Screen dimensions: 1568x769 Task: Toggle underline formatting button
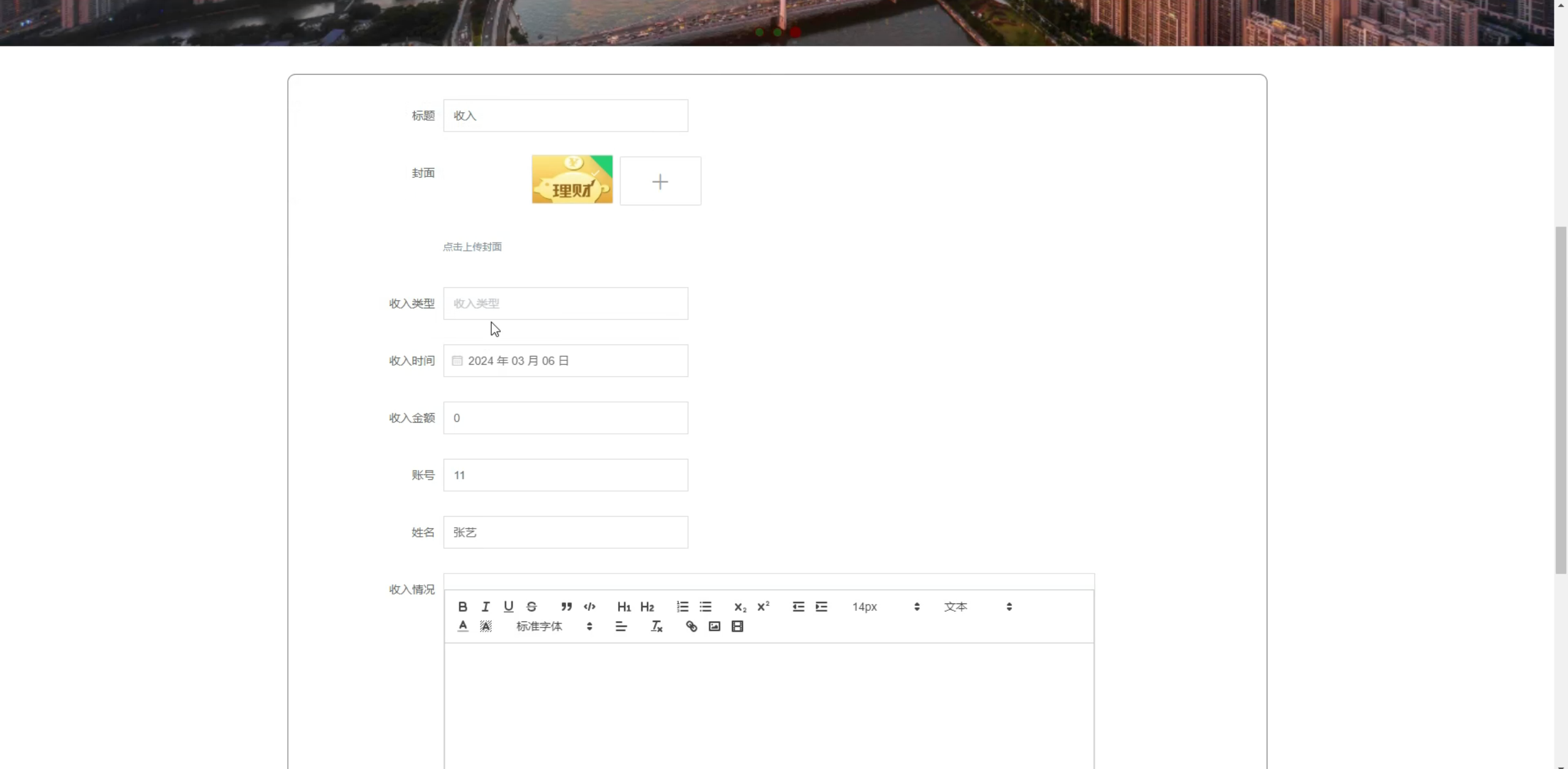click(x=508, y=607)
